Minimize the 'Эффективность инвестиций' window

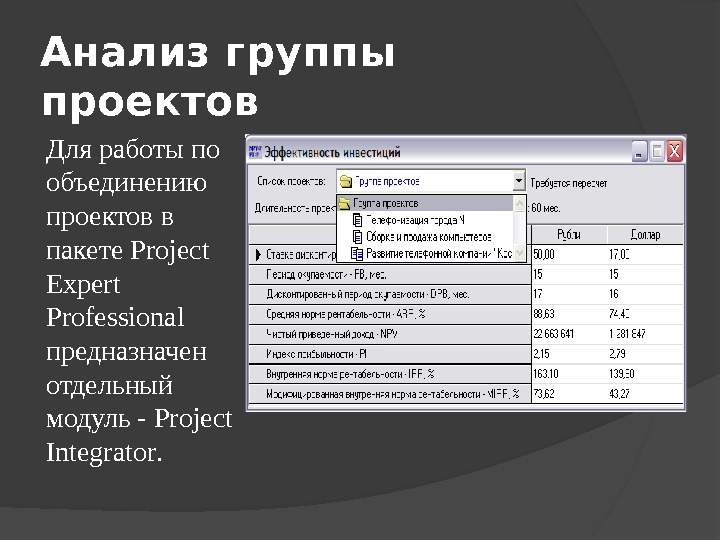click(639, 152)
